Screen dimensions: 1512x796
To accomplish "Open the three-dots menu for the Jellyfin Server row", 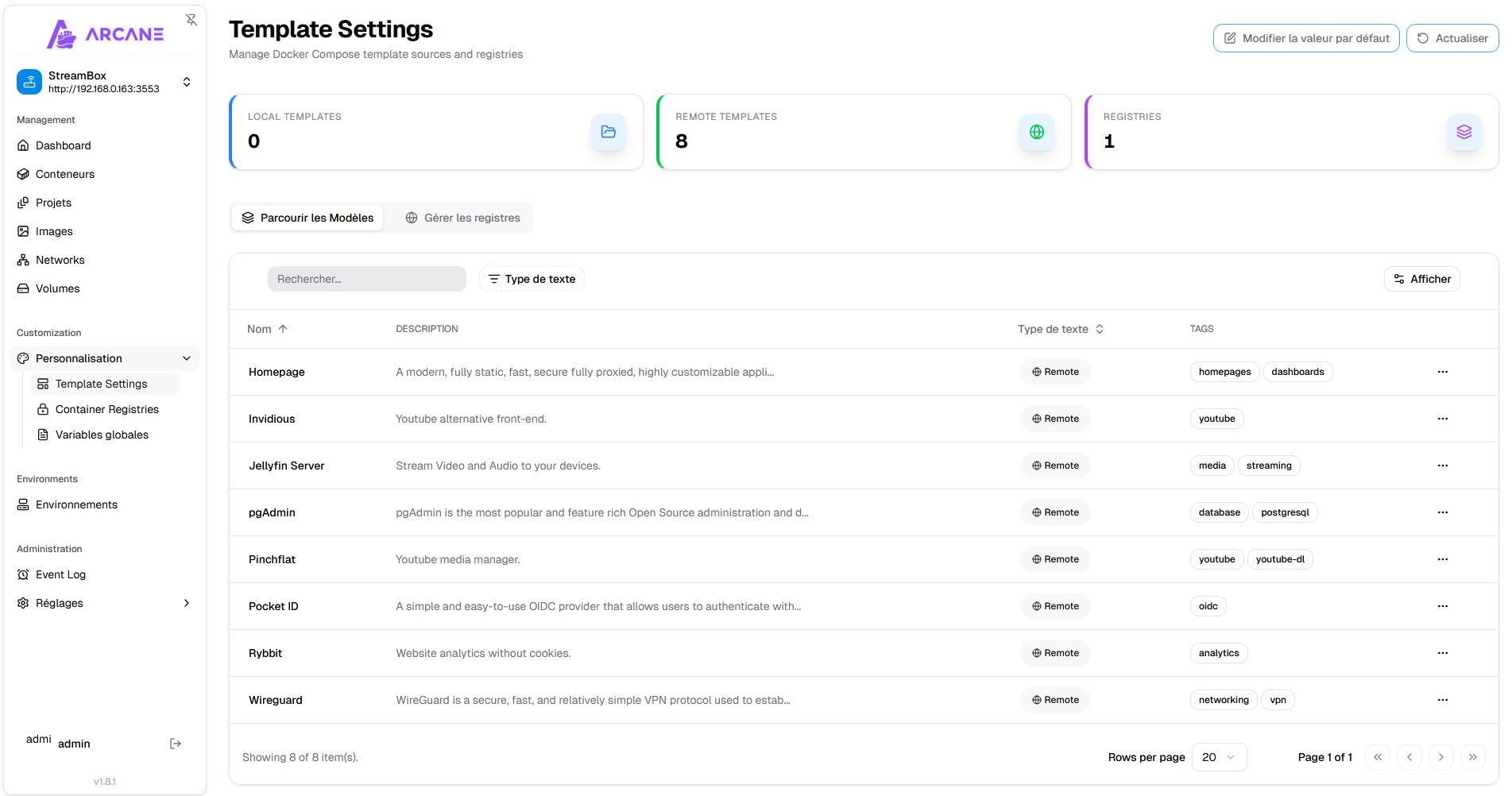I will [1442, 466].
